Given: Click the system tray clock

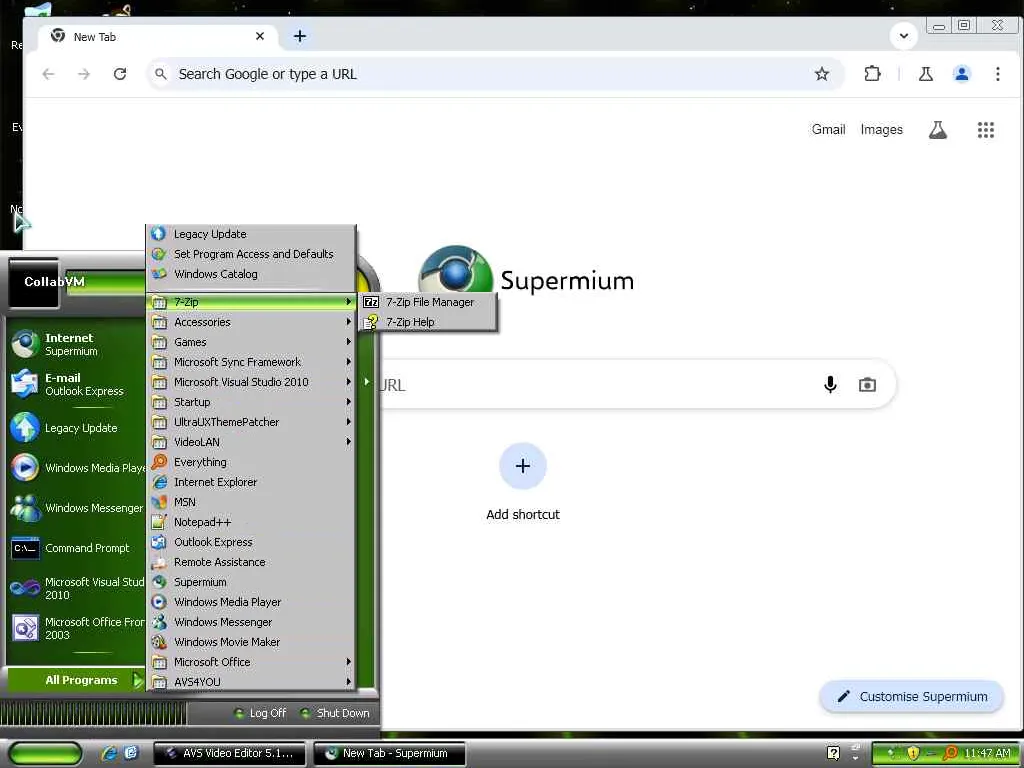Looking at the screenshot, I should pyautogui.click(x=987, y=754).
